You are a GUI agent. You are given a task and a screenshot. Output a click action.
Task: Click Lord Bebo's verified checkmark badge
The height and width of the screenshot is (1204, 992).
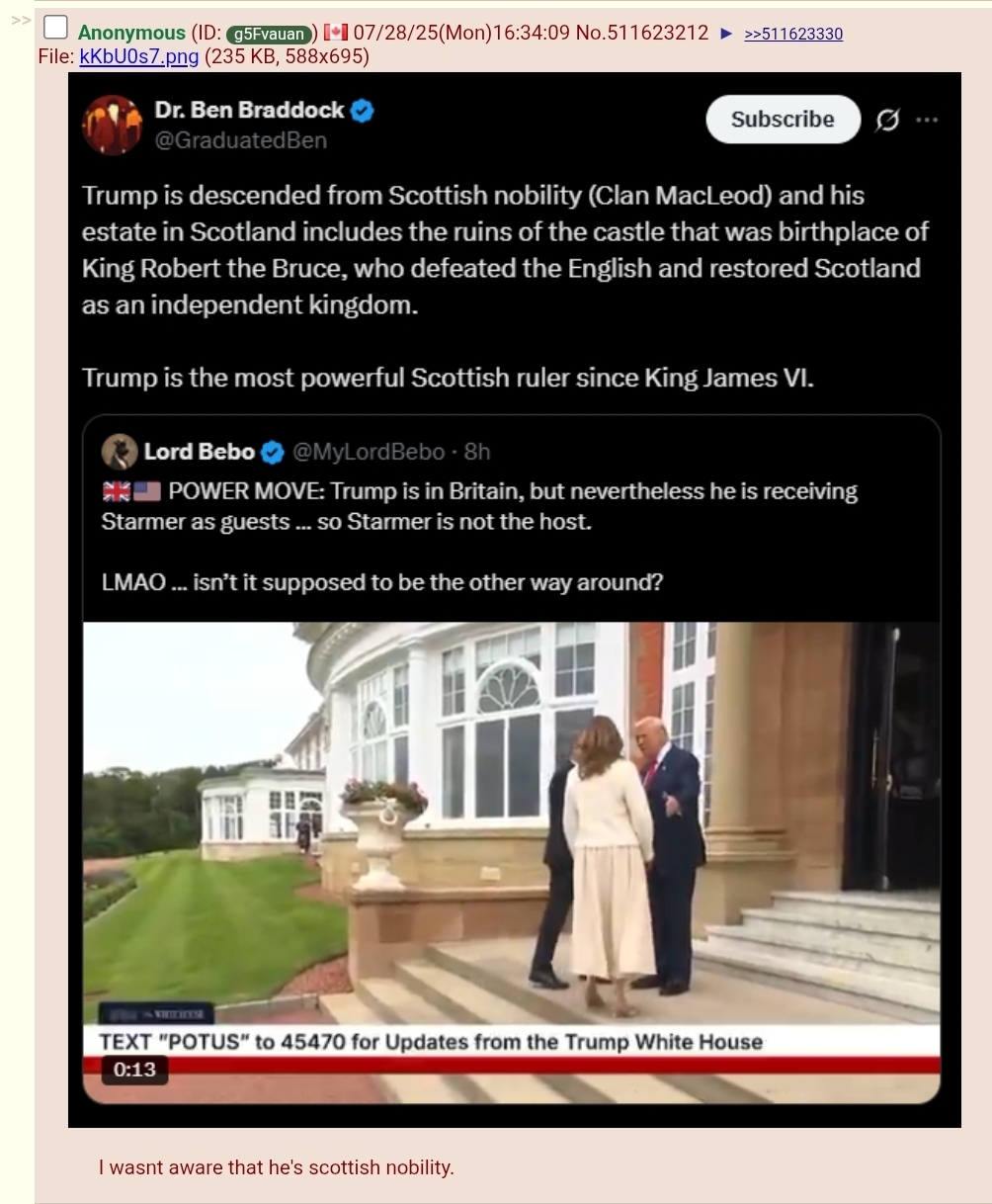[273, 453]
